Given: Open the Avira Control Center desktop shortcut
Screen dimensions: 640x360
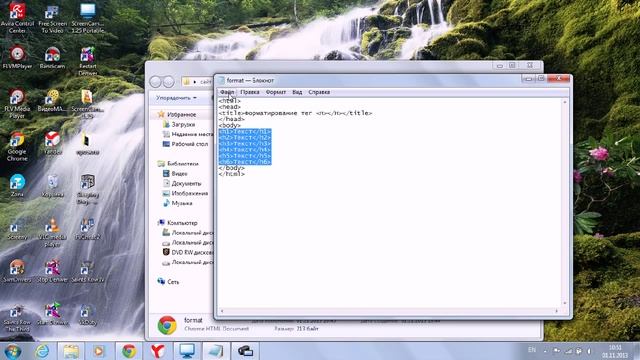Looking at the screenshot, I should tap(17, 18).
